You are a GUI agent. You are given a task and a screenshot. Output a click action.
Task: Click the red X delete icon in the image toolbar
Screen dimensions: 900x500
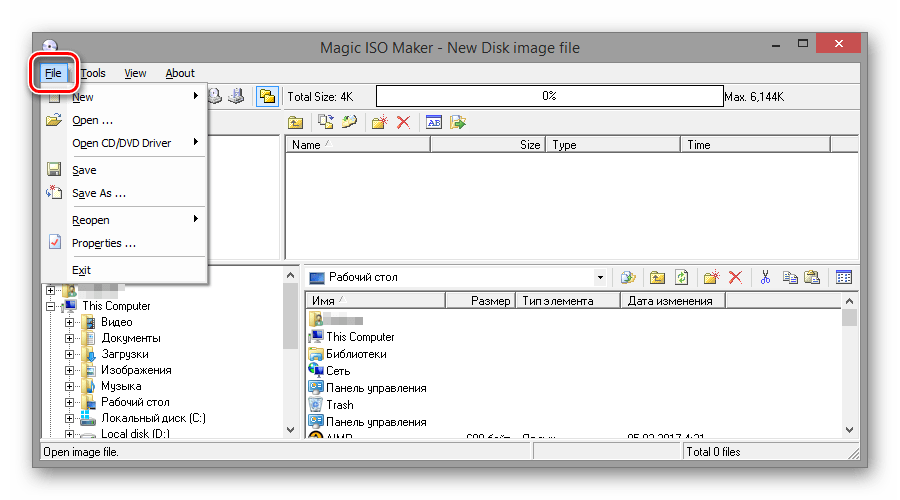[404, 122]
